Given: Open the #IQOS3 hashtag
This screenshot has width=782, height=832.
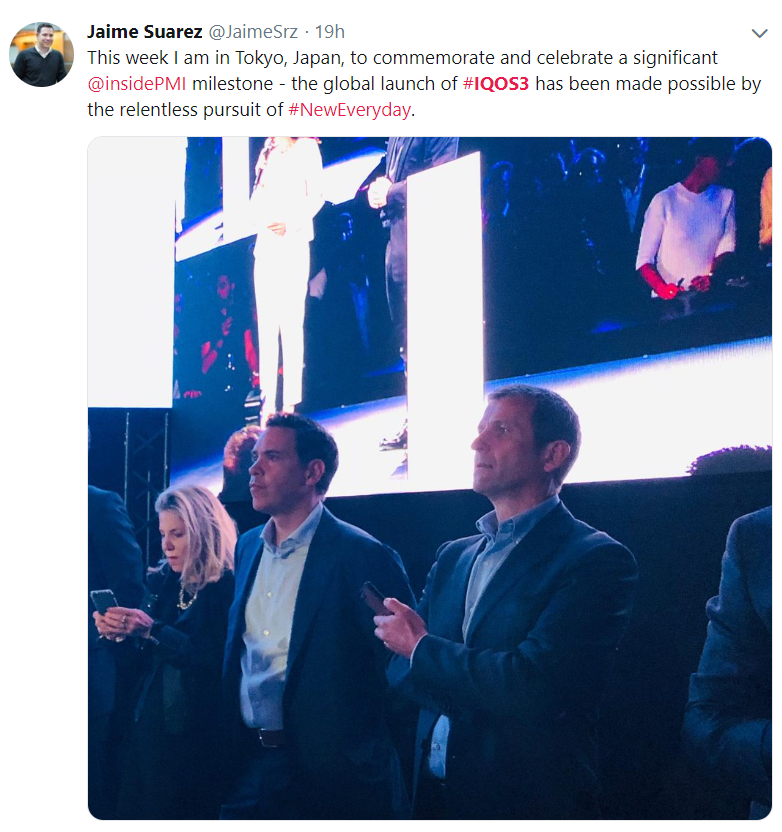Looking at the screenshot, I should 496,84.
